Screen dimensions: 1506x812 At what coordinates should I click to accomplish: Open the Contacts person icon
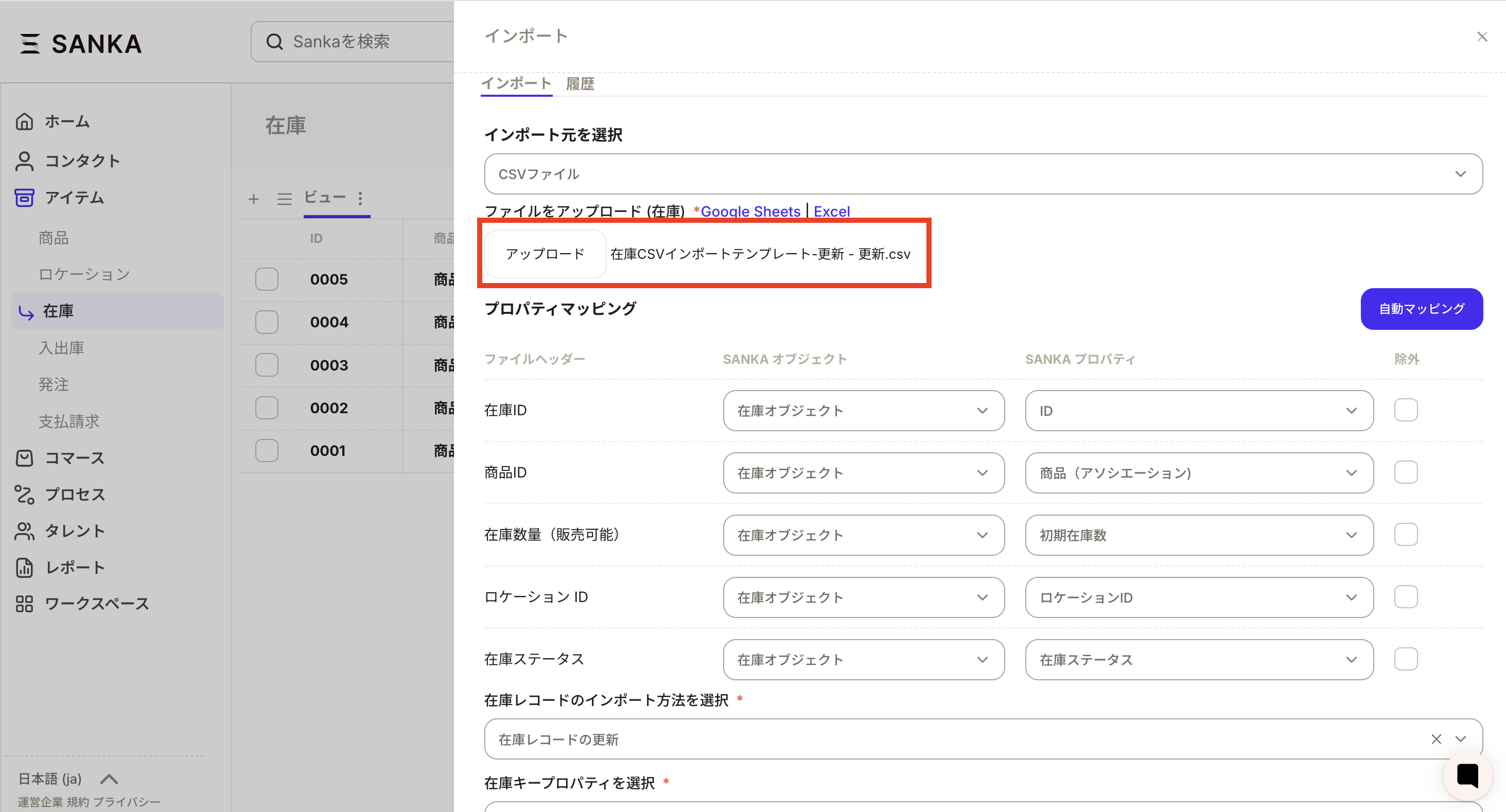(24, 161)
